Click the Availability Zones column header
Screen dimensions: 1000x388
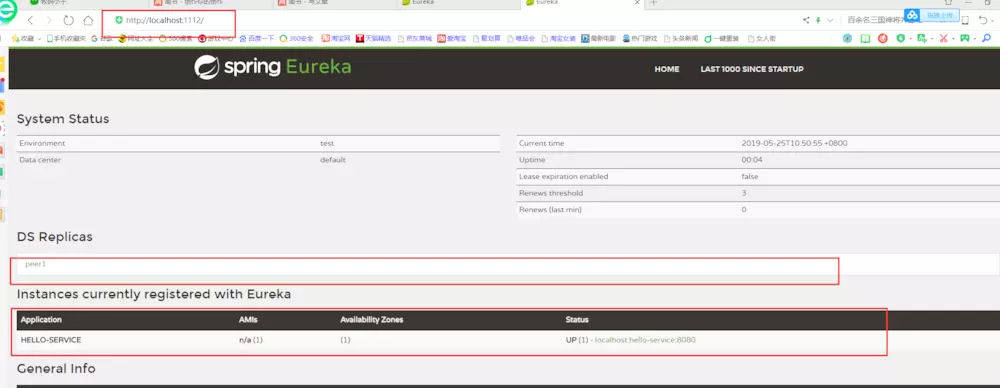coord(371,320)
